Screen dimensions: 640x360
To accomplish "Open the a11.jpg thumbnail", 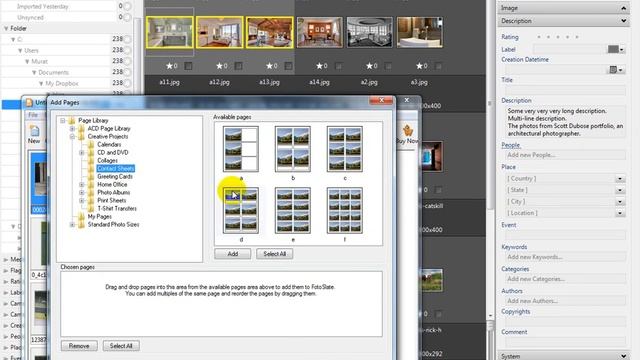I will coord(169,32).
